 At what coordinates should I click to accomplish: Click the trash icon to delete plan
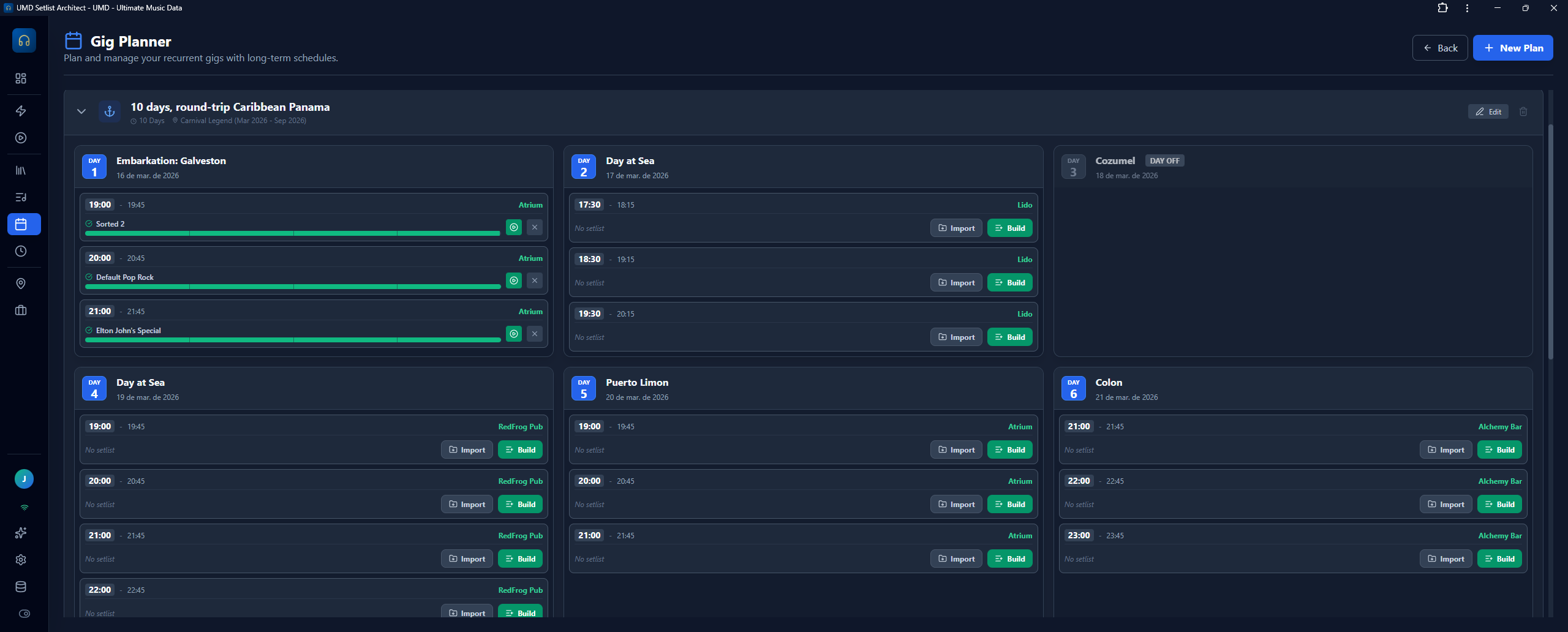pyautogui.click(x=1523, y=111)
